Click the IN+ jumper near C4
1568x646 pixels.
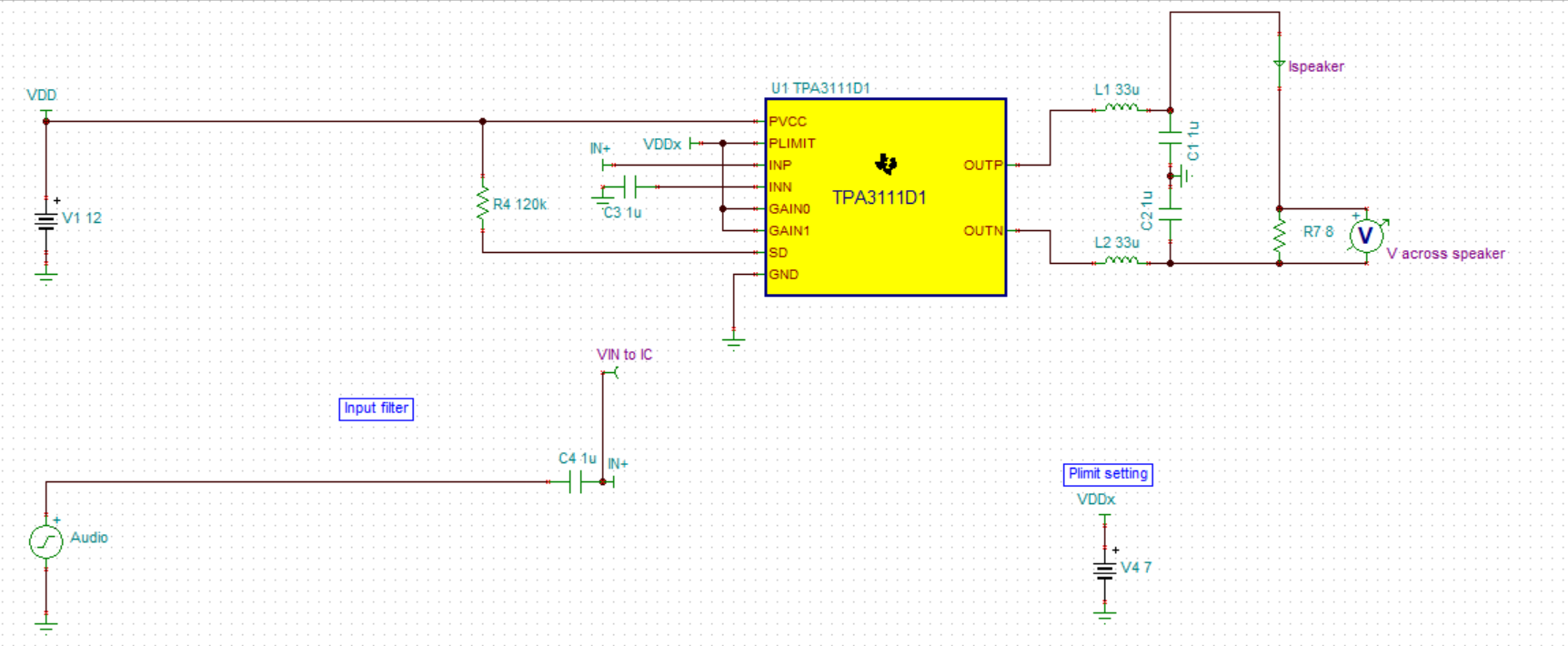click(x=608, y=482)
